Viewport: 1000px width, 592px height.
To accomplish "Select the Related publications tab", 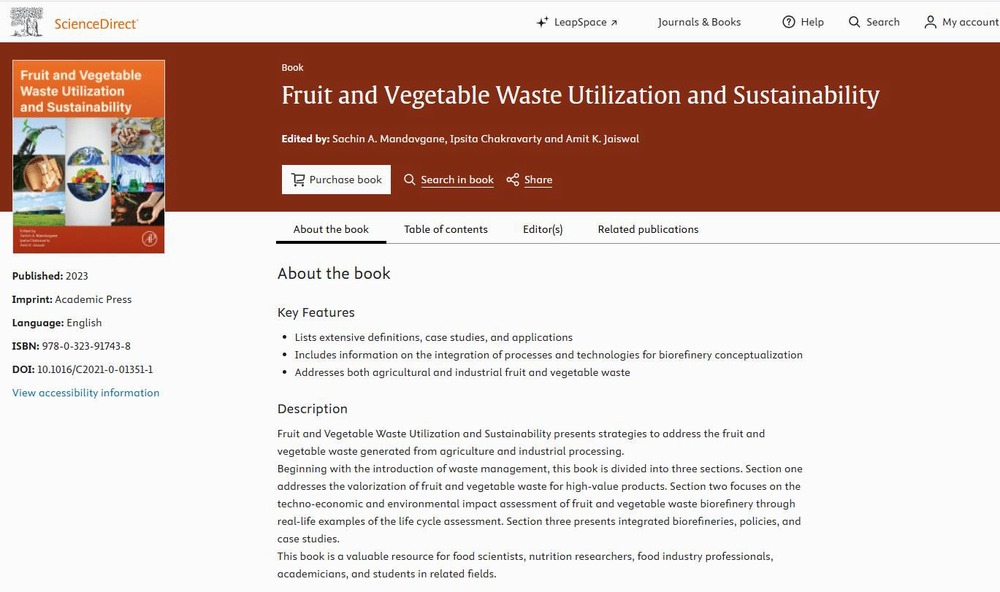I will 648,230.
